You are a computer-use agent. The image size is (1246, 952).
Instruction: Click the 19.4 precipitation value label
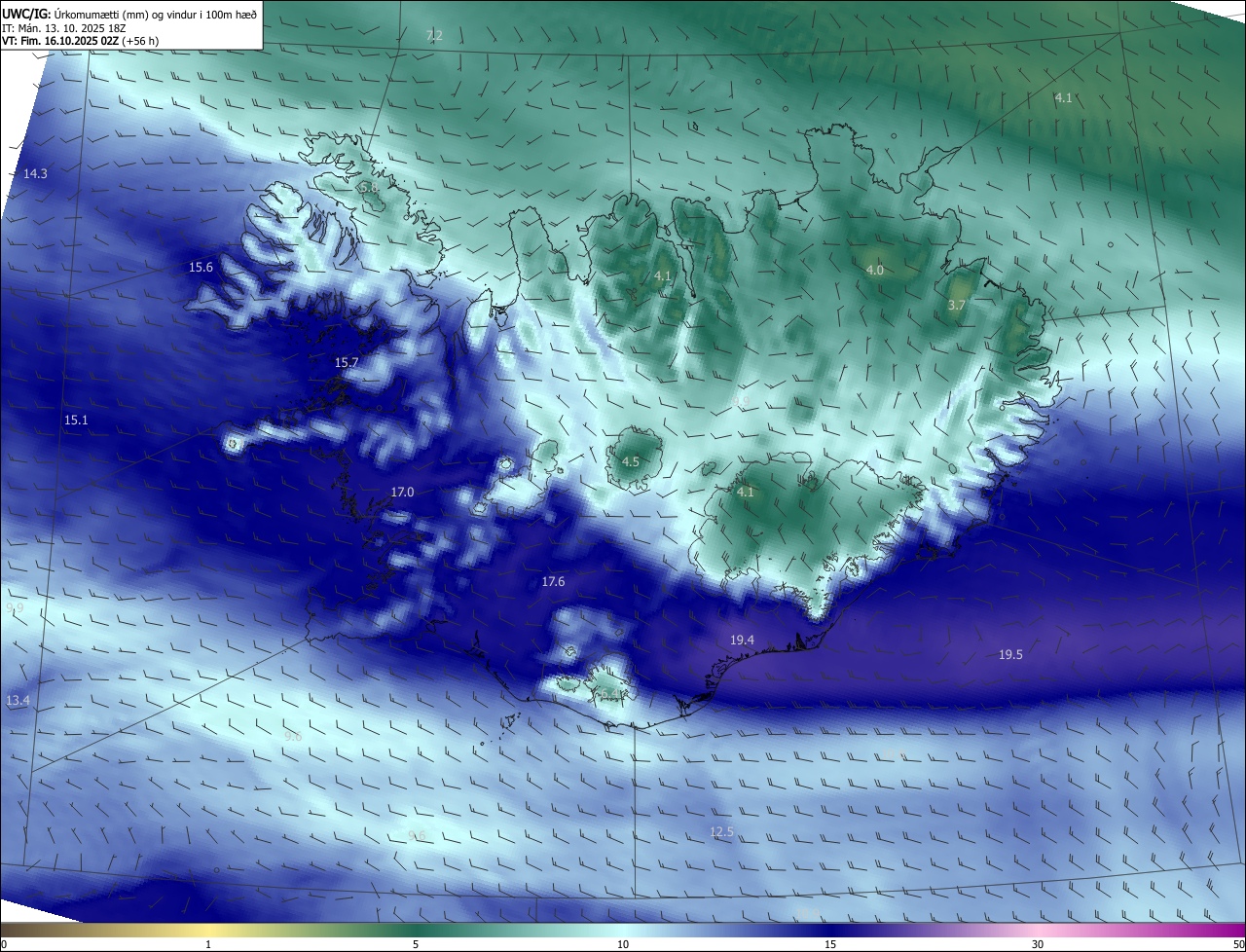[x=742, y=640]
